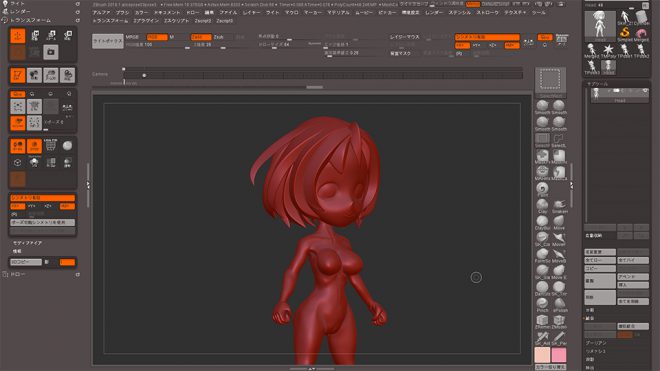Pick the pink secondary color swatch
The height and width of the screenshot is (371, 660).
click(559, 355)
